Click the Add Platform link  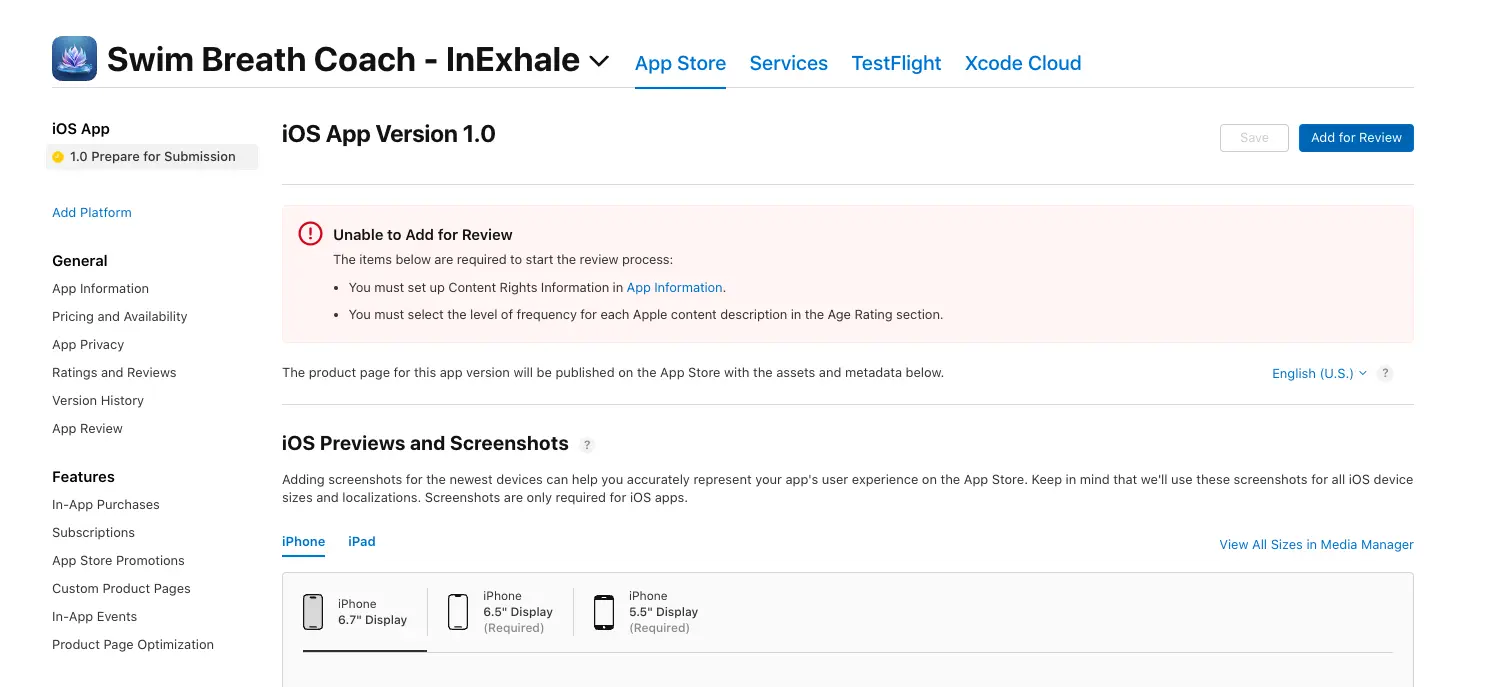pos(92,212)
